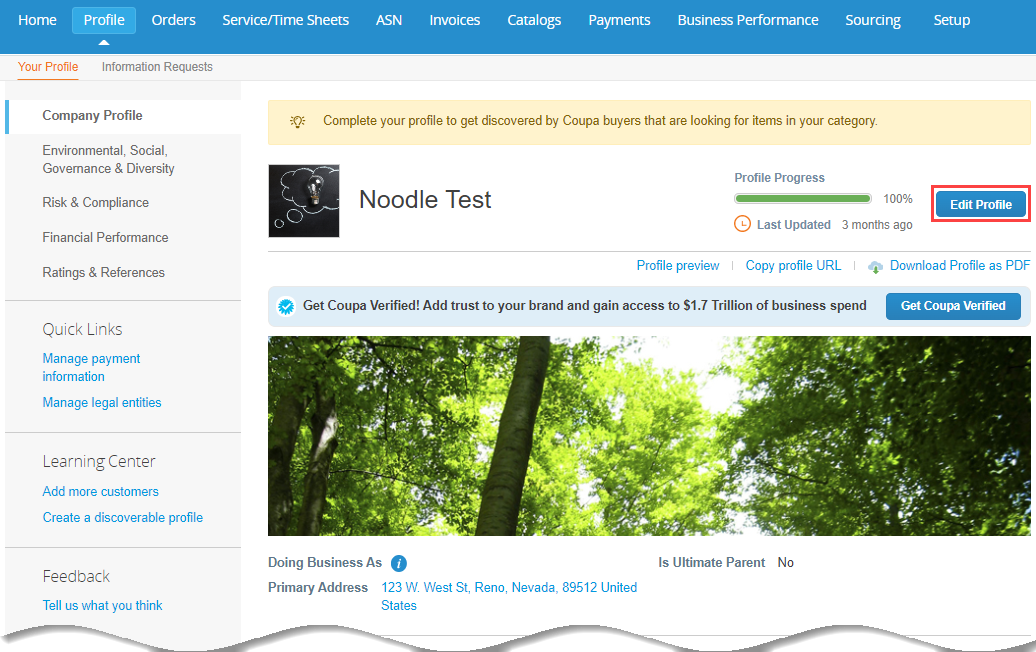Viewport: 1036px width, 652px height.
Task: Click the download cloud icon
Action: pos(876,266)
